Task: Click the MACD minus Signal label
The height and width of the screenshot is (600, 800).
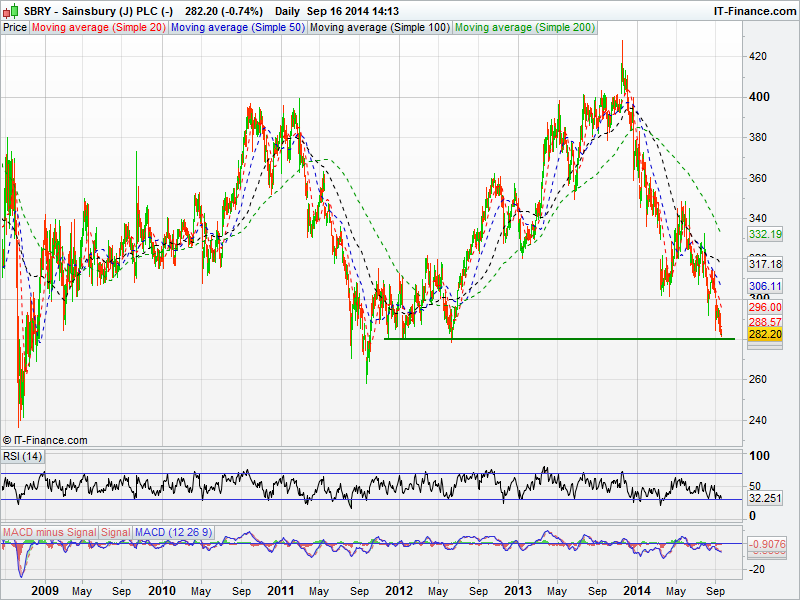Action: point(49,531)
